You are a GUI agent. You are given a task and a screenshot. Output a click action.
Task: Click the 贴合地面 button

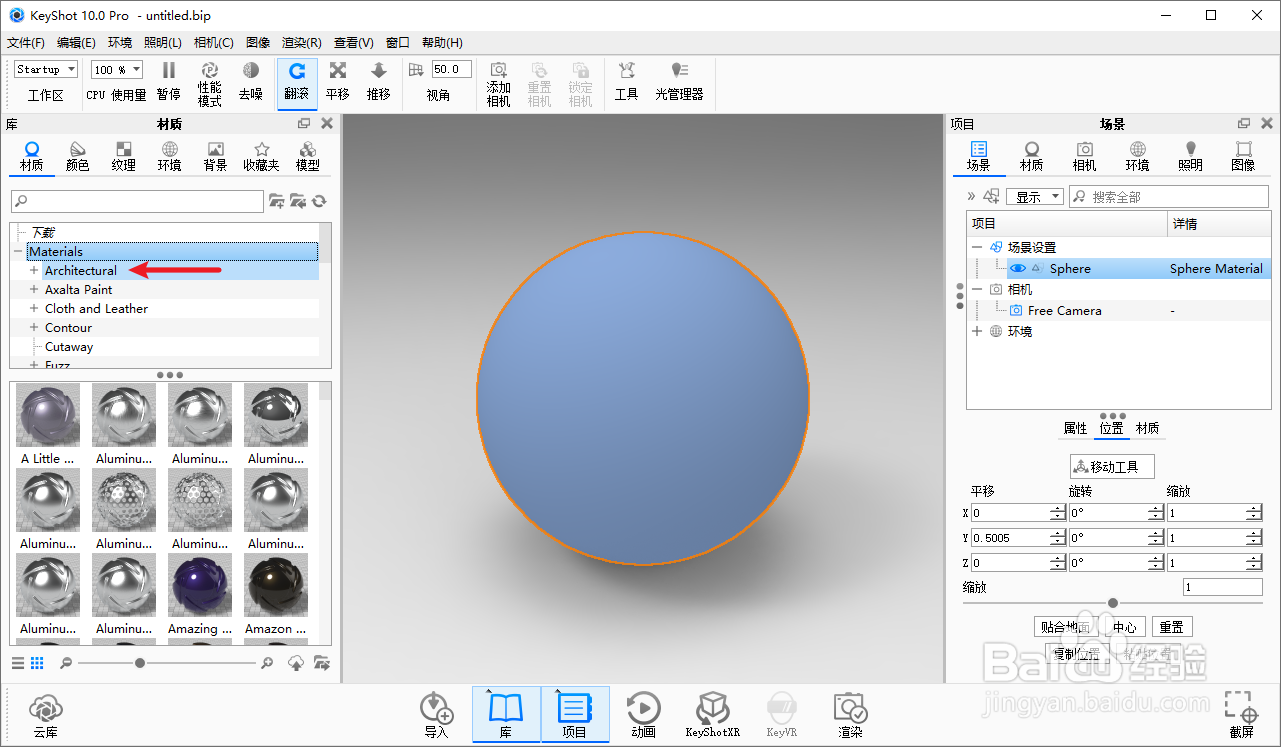[x=1065, y=627]
